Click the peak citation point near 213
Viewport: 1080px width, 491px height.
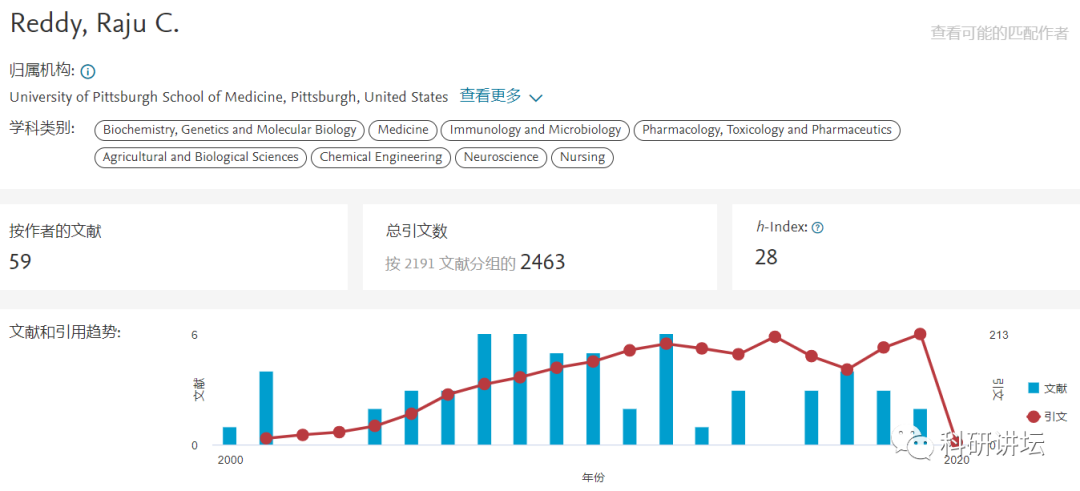point(920,334)
